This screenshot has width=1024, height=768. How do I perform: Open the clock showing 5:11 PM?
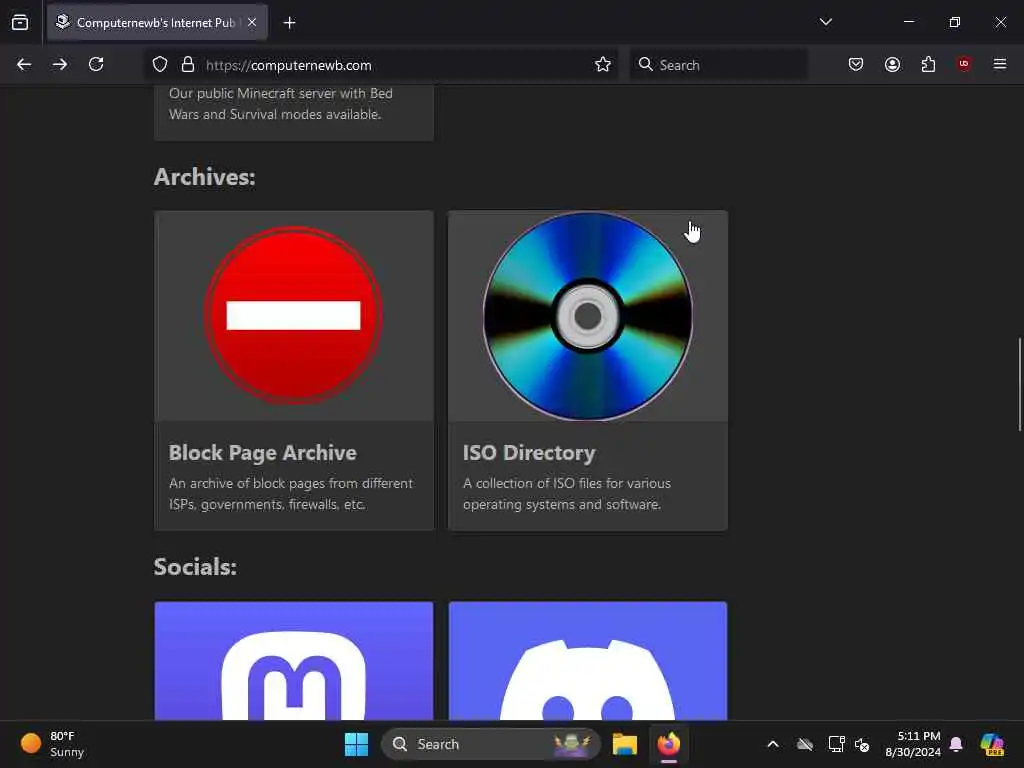(x=913, y=744)
